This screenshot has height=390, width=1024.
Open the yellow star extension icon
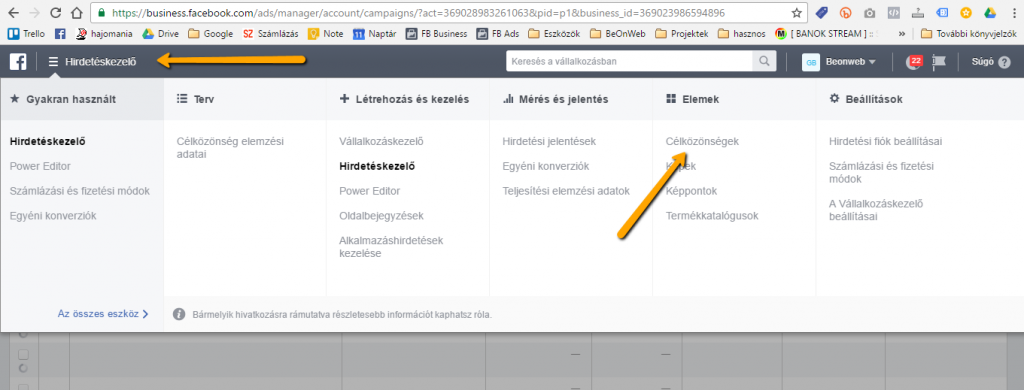(x=966, y=12)
